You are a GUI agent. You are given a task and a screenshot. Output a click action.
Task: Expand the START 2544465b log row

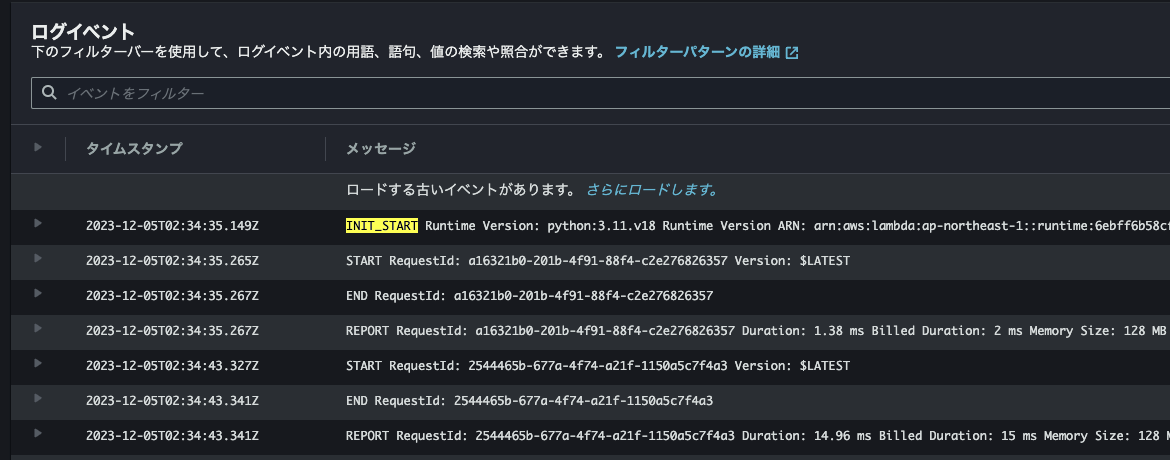coord(38,364)
